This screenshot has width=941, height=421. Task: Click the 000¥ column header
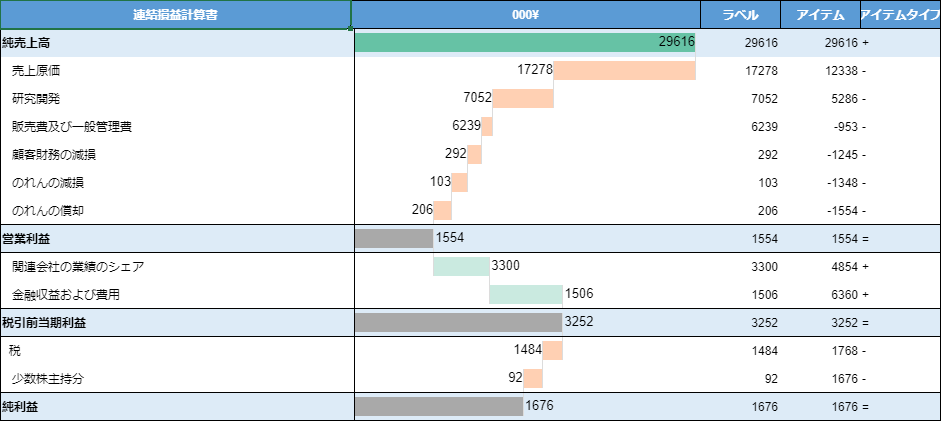coord(525,14)
